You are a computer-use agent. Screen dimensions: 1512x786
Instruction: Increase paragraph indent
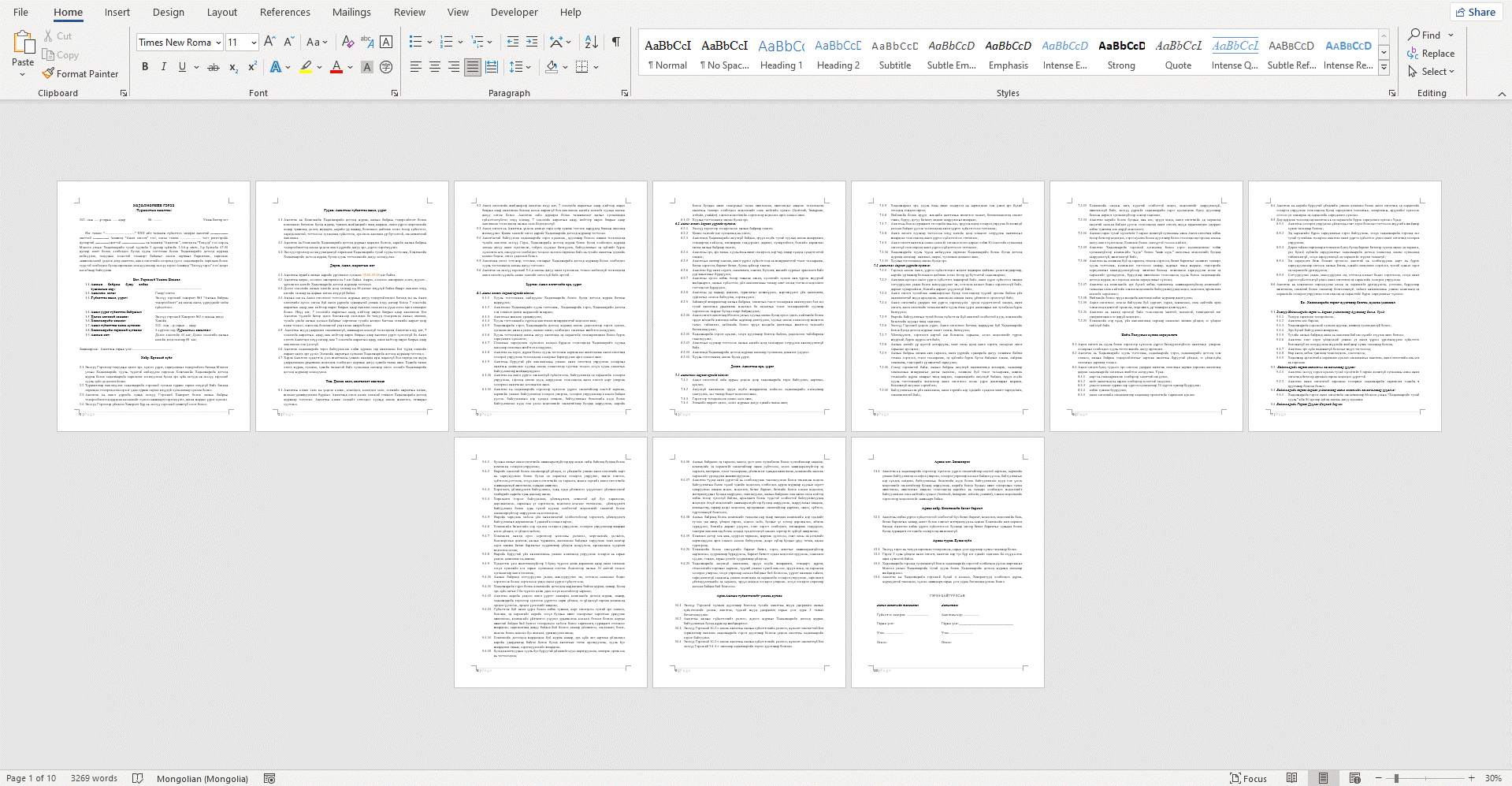coord(532,42)
